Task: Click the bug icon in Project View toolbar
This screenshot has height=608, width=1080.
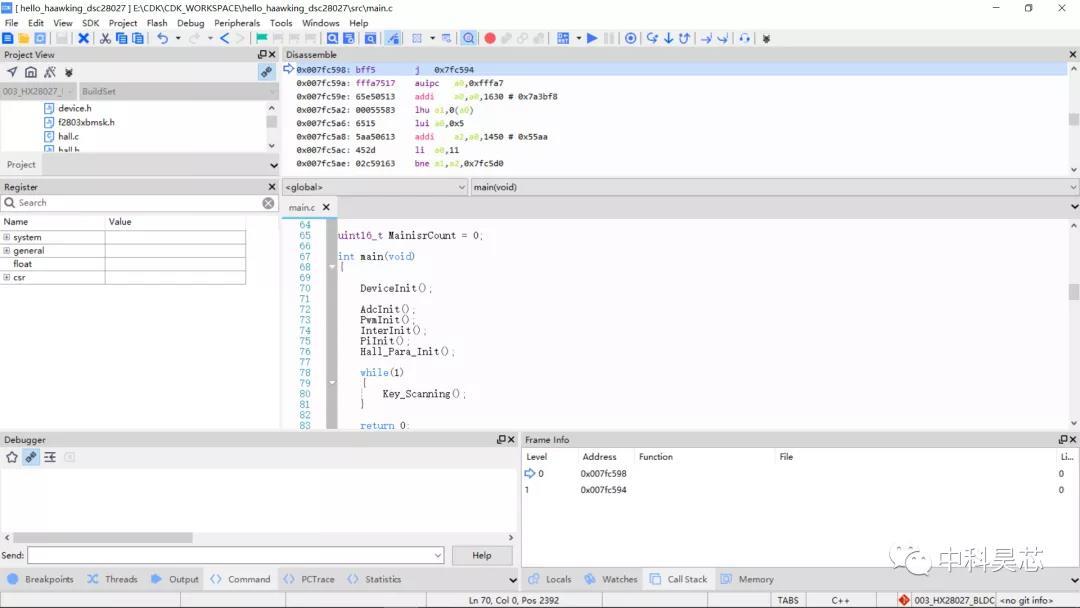Action: click(x=68, y=72)
